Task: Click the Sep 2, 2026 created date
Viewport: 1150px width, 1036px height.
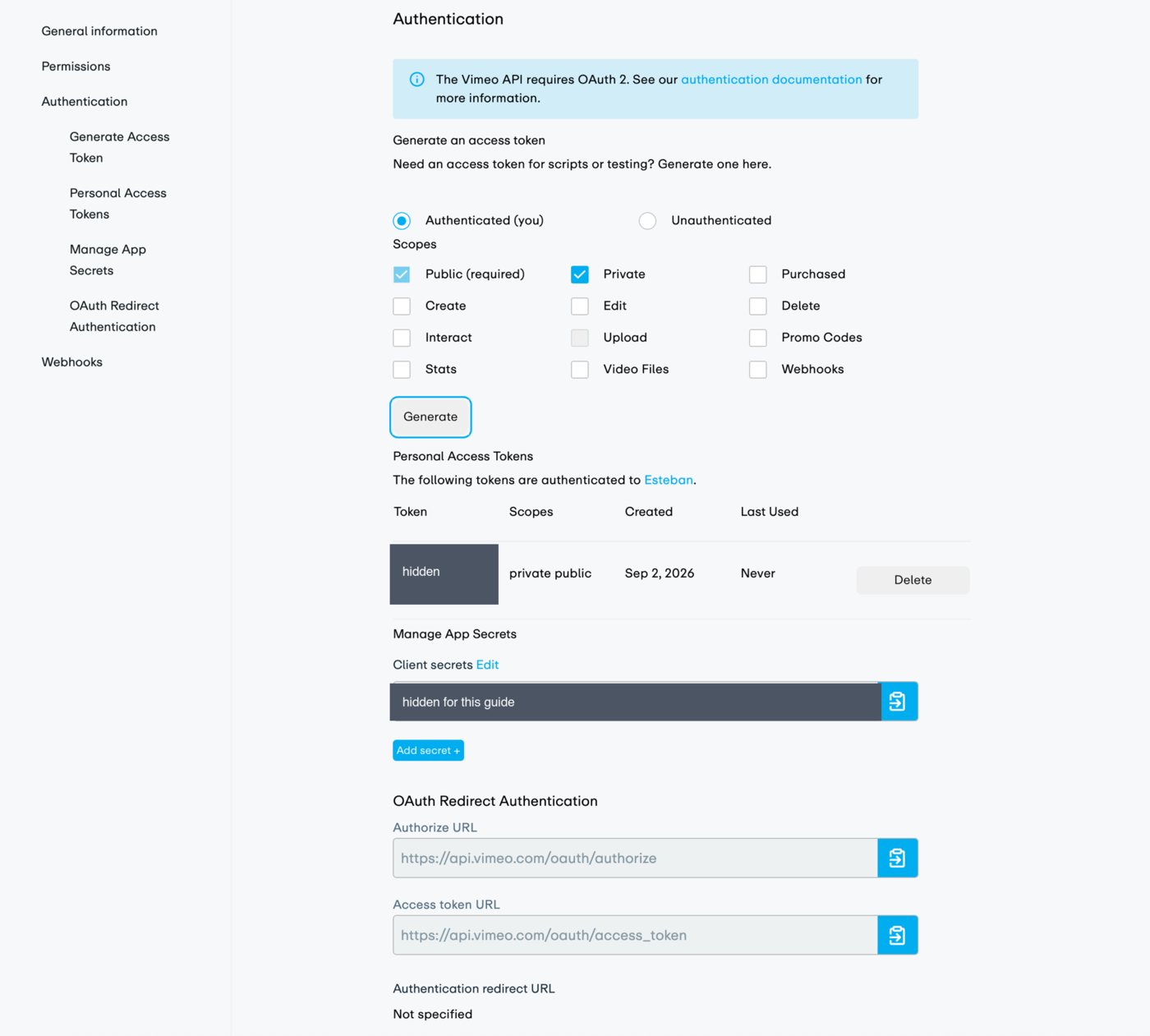Action: (660, 573)
